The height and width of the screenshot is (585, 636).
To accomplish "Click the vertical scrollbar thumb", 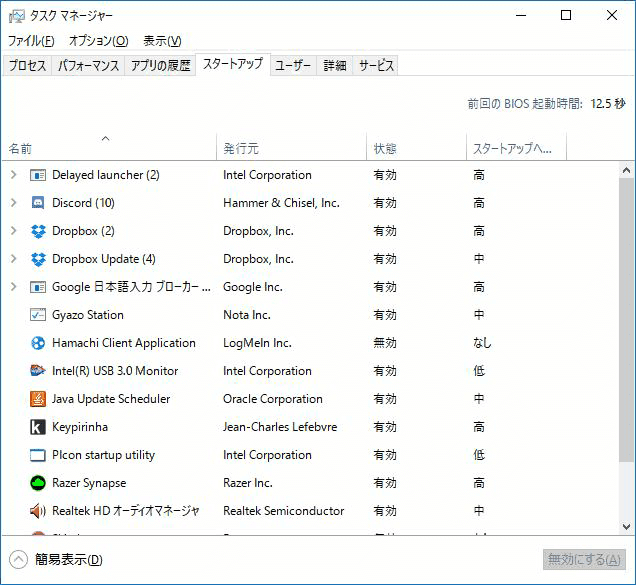I will [626, 320].
